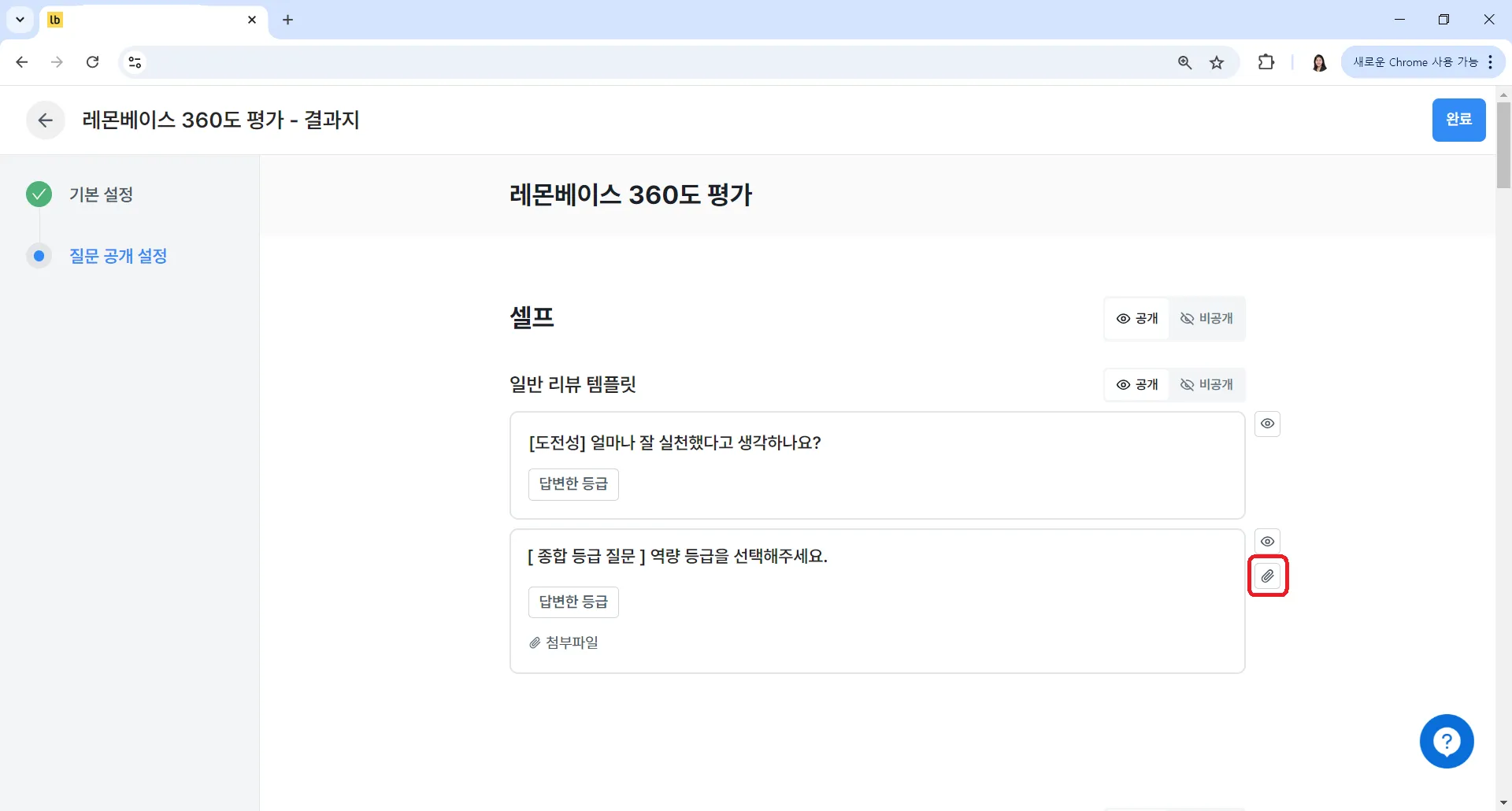Viewport: 1512px width, 811px height.
Task: Set 일반 리뷰 템플릿 to 공개
Action: pyautogui.click(x=1137, y=385)
